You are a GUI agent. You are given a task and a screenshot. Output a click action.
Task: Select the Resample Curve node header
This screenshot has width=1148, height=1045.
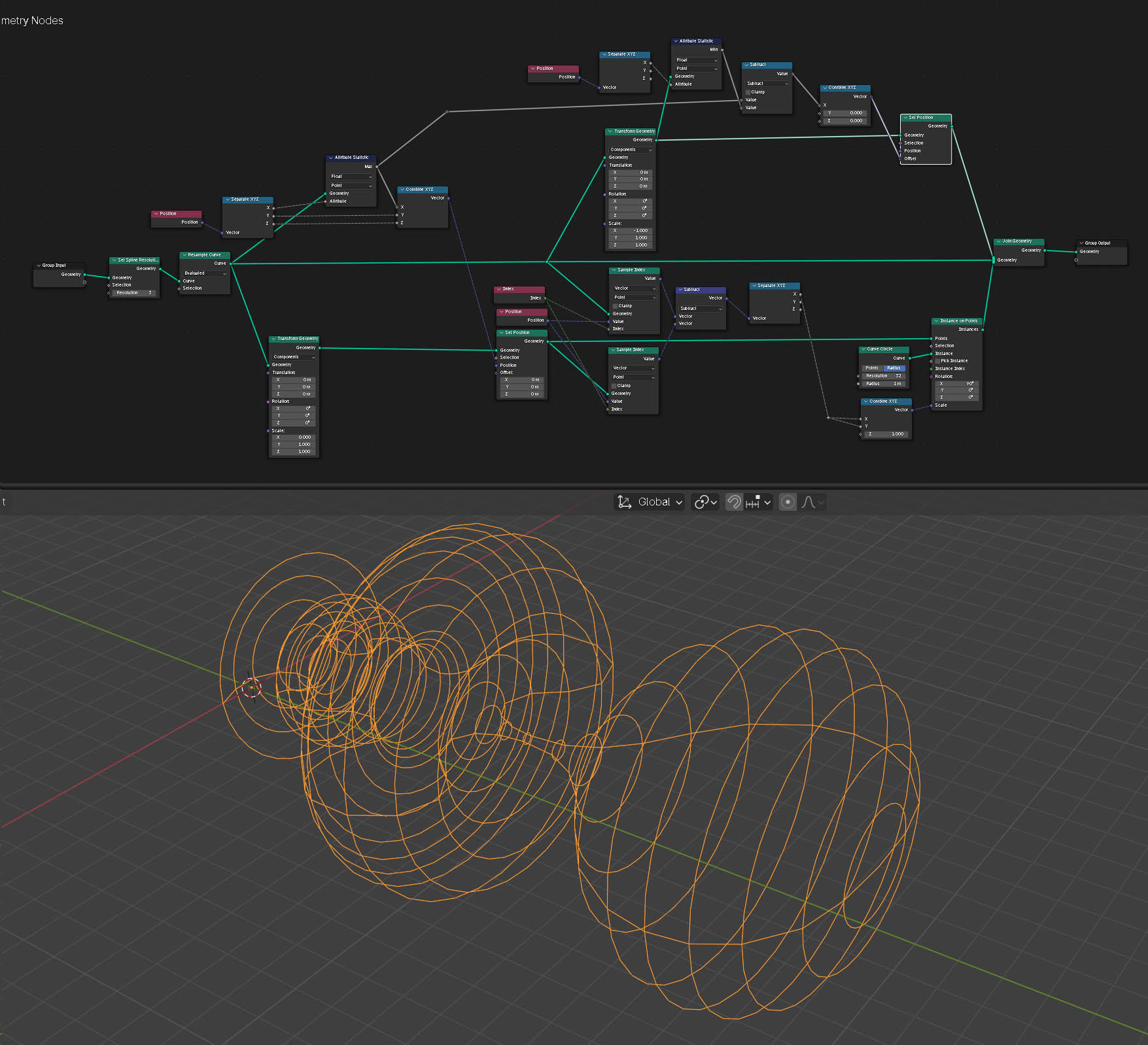(x=204, y=255)
